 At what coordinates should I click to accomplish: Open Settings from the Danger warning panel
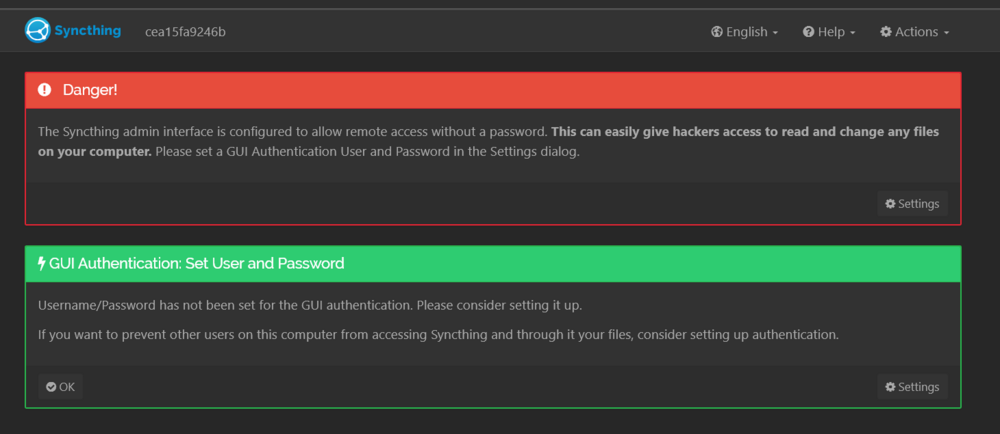(912, 204)
